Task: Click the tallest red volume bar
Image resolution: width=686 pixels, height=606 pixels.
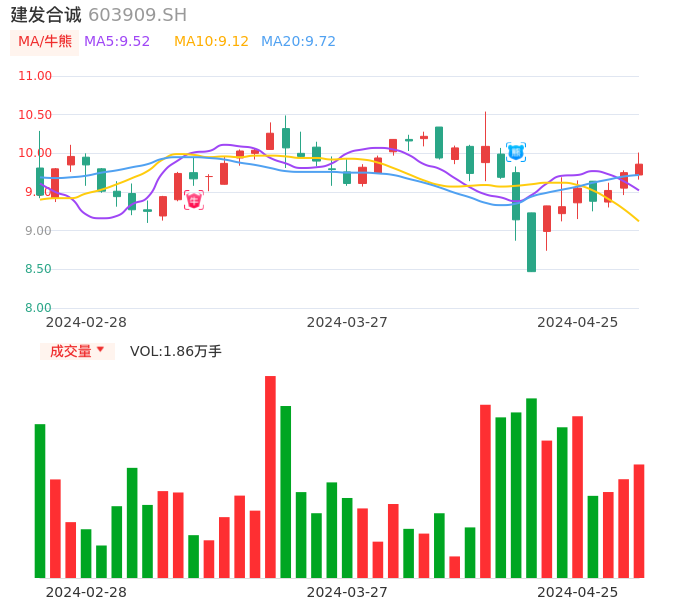Action: (270, 476)
